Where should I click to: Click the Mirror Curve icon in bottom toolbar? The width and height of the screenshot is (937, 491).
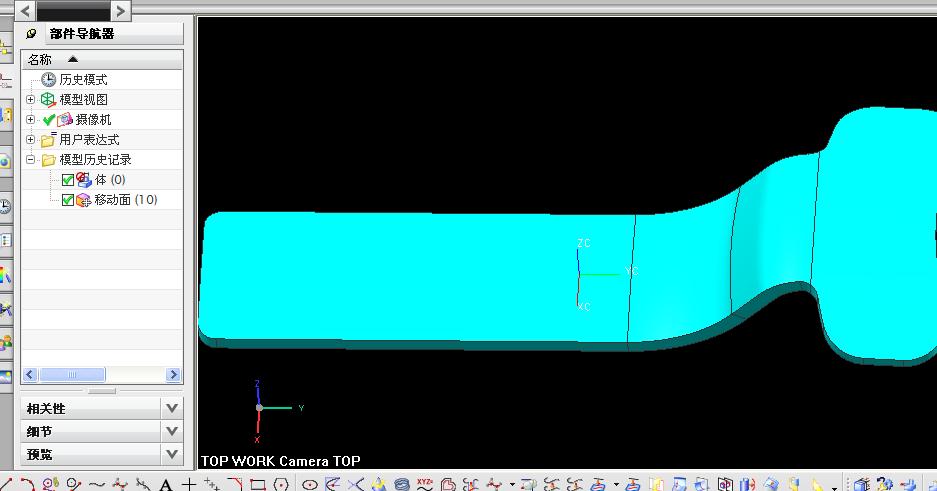725,484
